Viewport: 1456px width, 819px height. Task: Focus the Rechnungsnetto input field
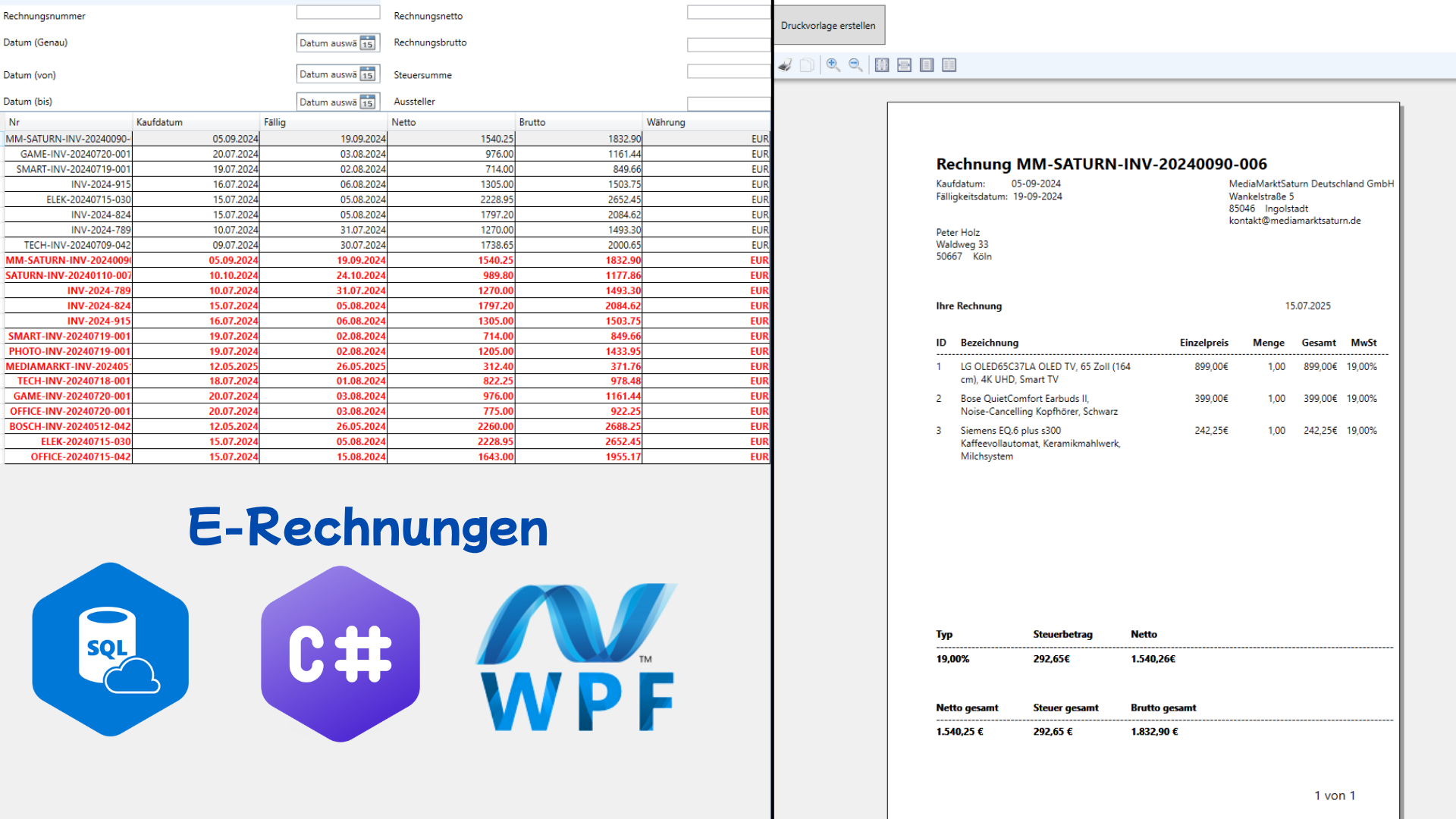729,12
